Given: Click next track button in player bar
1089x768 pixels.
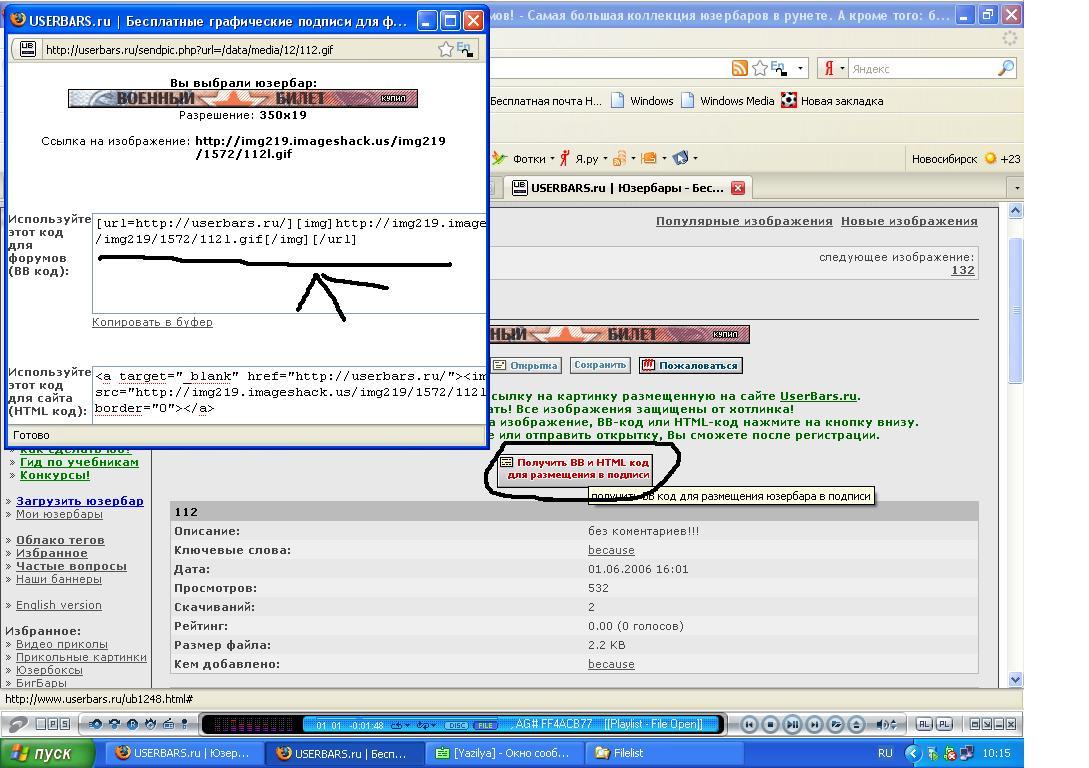Looking at the screenshot, I should tap(814, 724).
